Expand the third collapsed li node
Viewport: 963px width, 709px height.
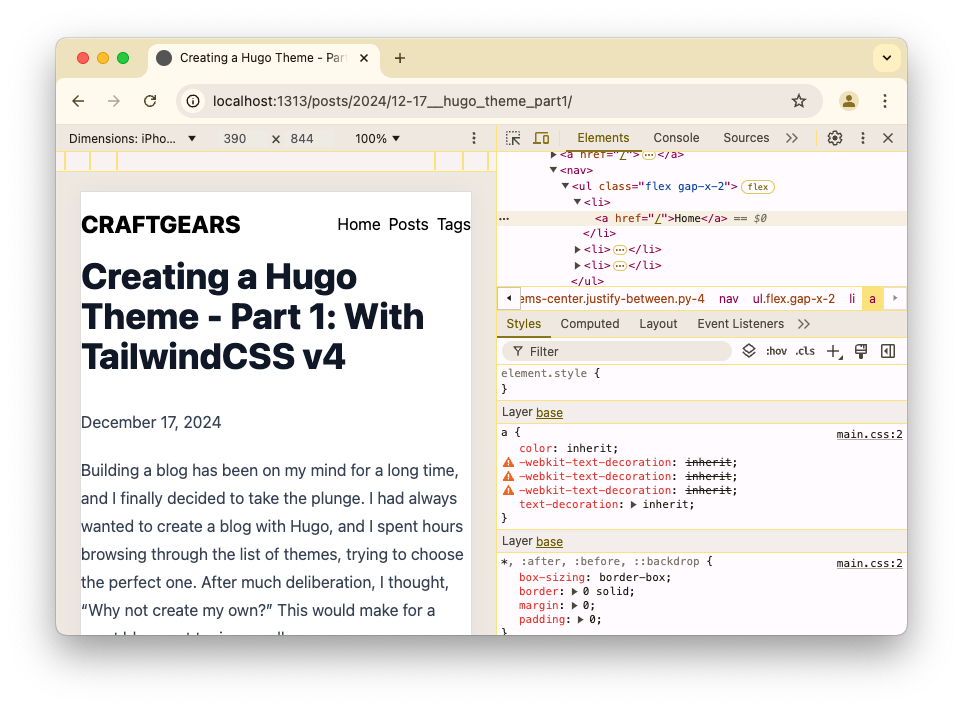coord(577,265)
